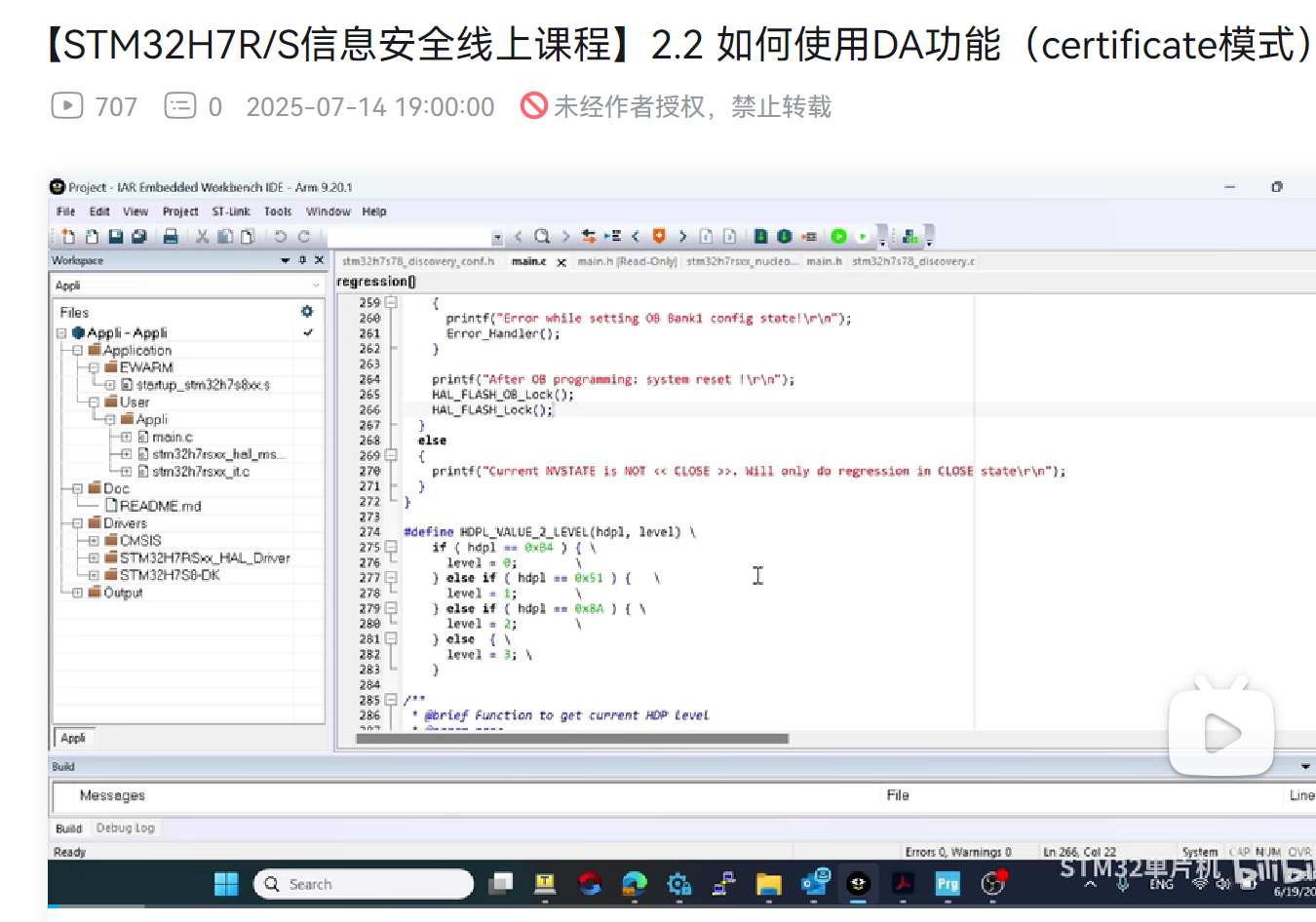The image size is (1316, 922).
Task: Expand the CMSIS folder node
Action: [x=94, y=541]
